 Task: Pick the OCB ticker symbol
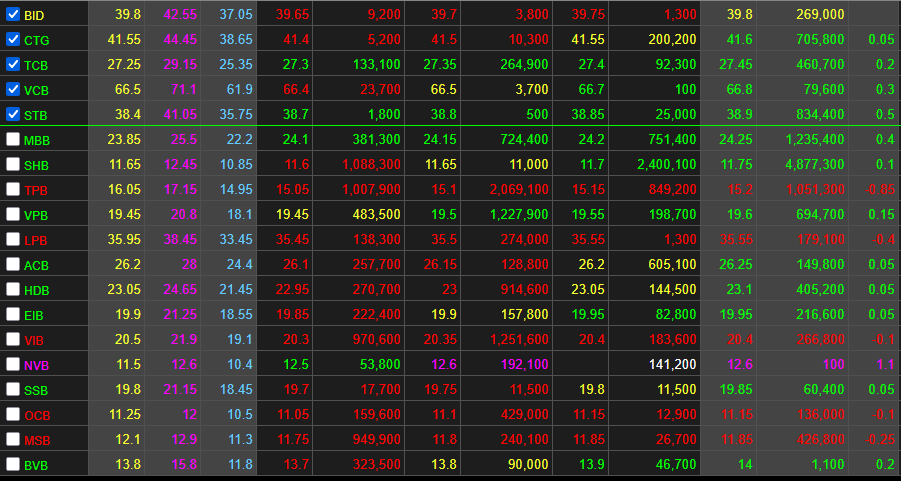pyautogui.click(x=37, y=415)
